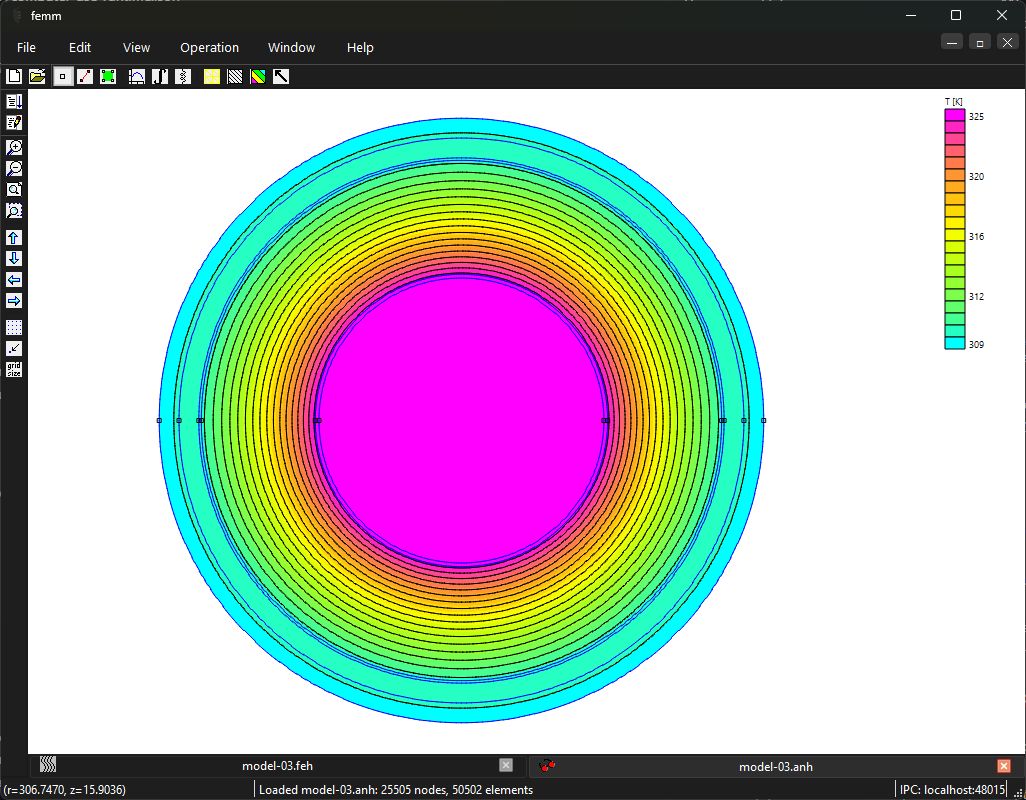Toggle the striped contour plot icon
1026x800 pixels.
tap(235, 77)
